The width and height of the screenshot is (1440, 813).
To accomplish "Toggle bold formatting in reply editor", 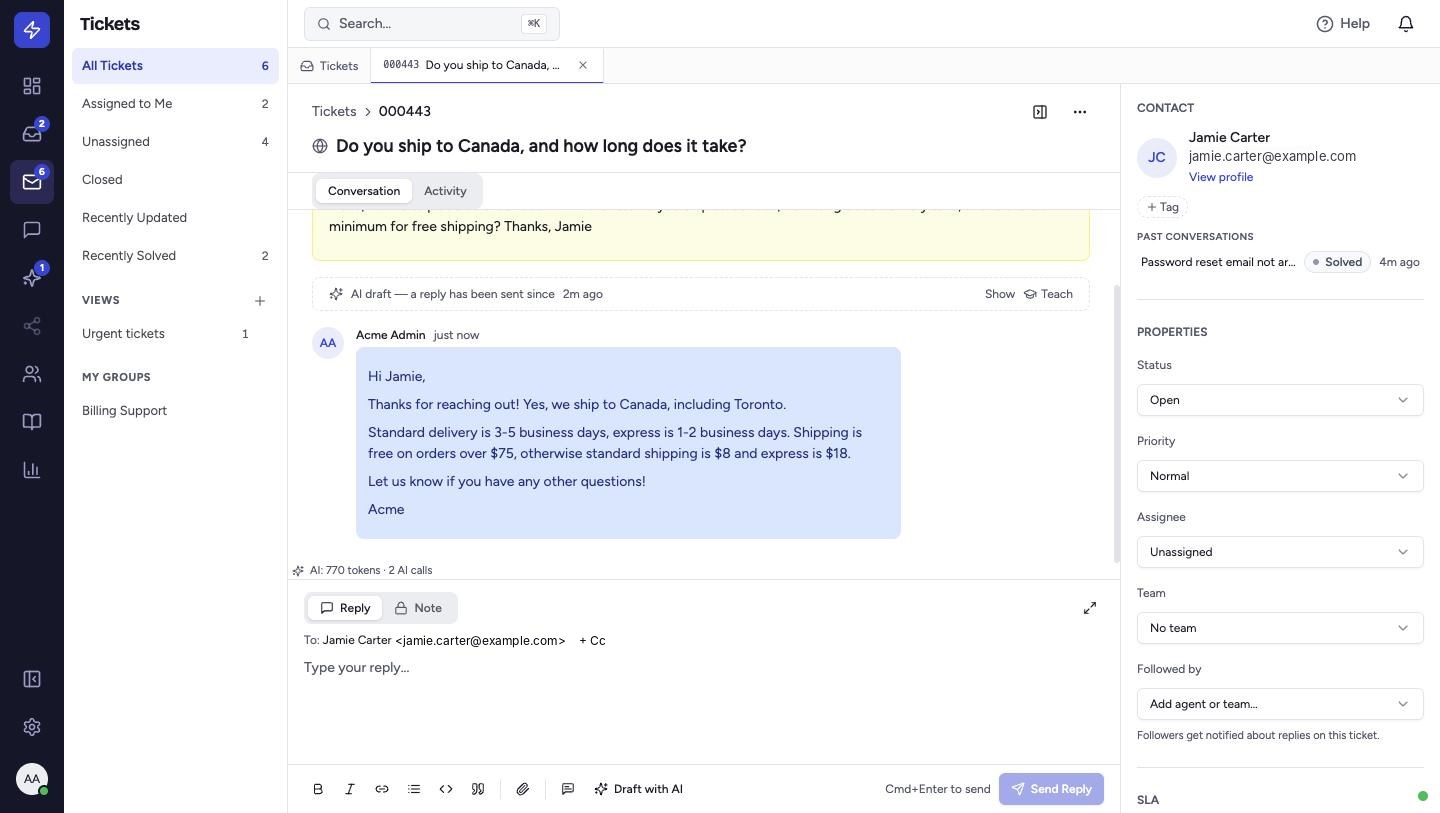I will click(318, 789).
